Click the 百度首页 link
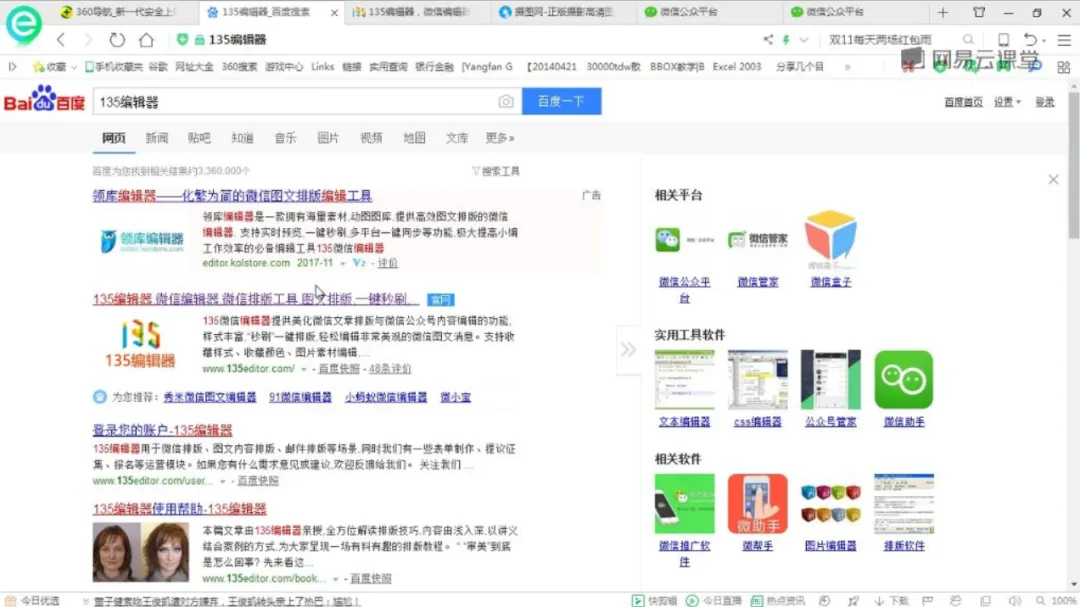 click(963, 102)
